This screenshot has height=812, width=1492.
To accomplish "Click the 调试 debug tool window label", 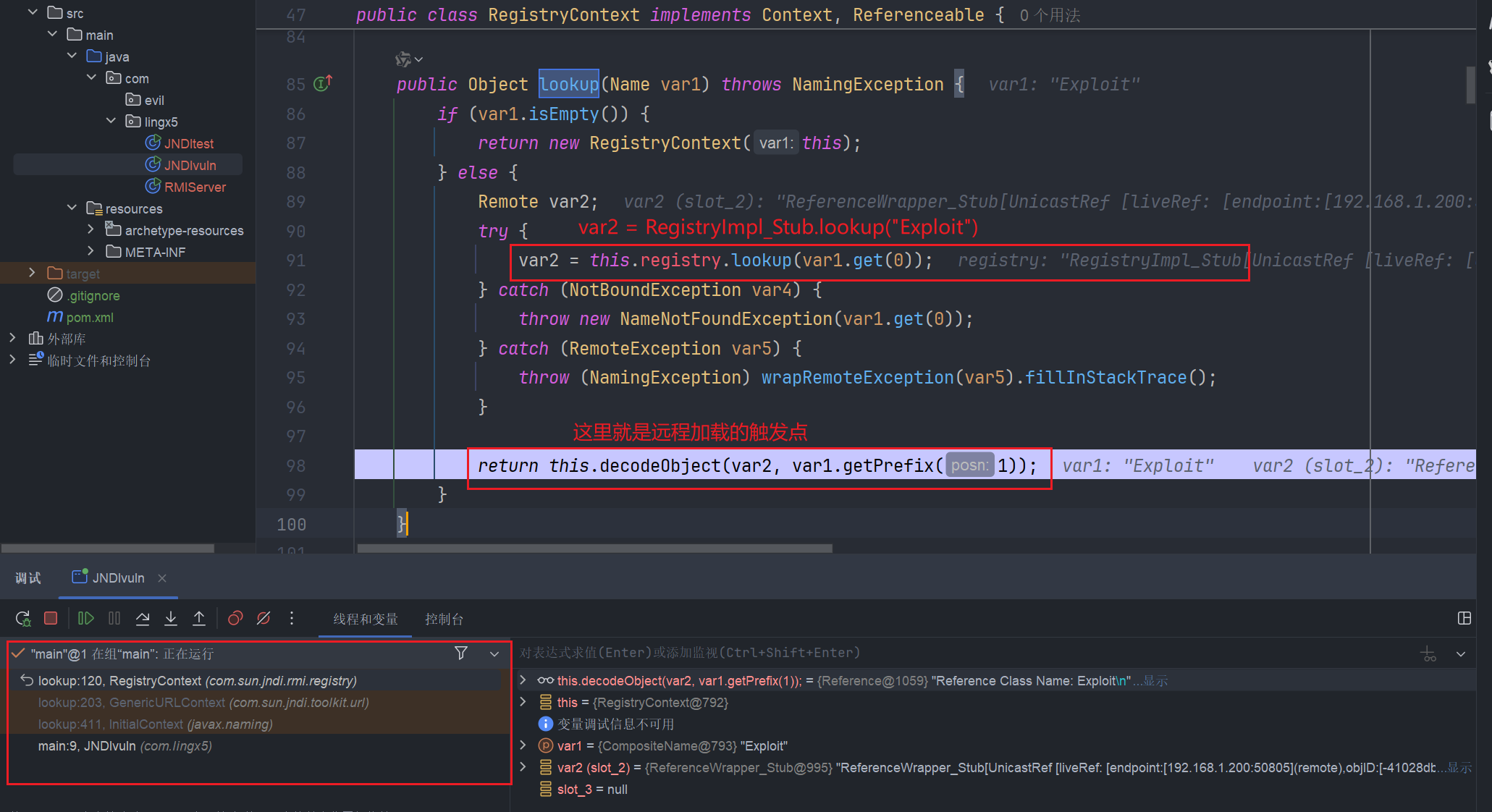I will pos(28,578).
